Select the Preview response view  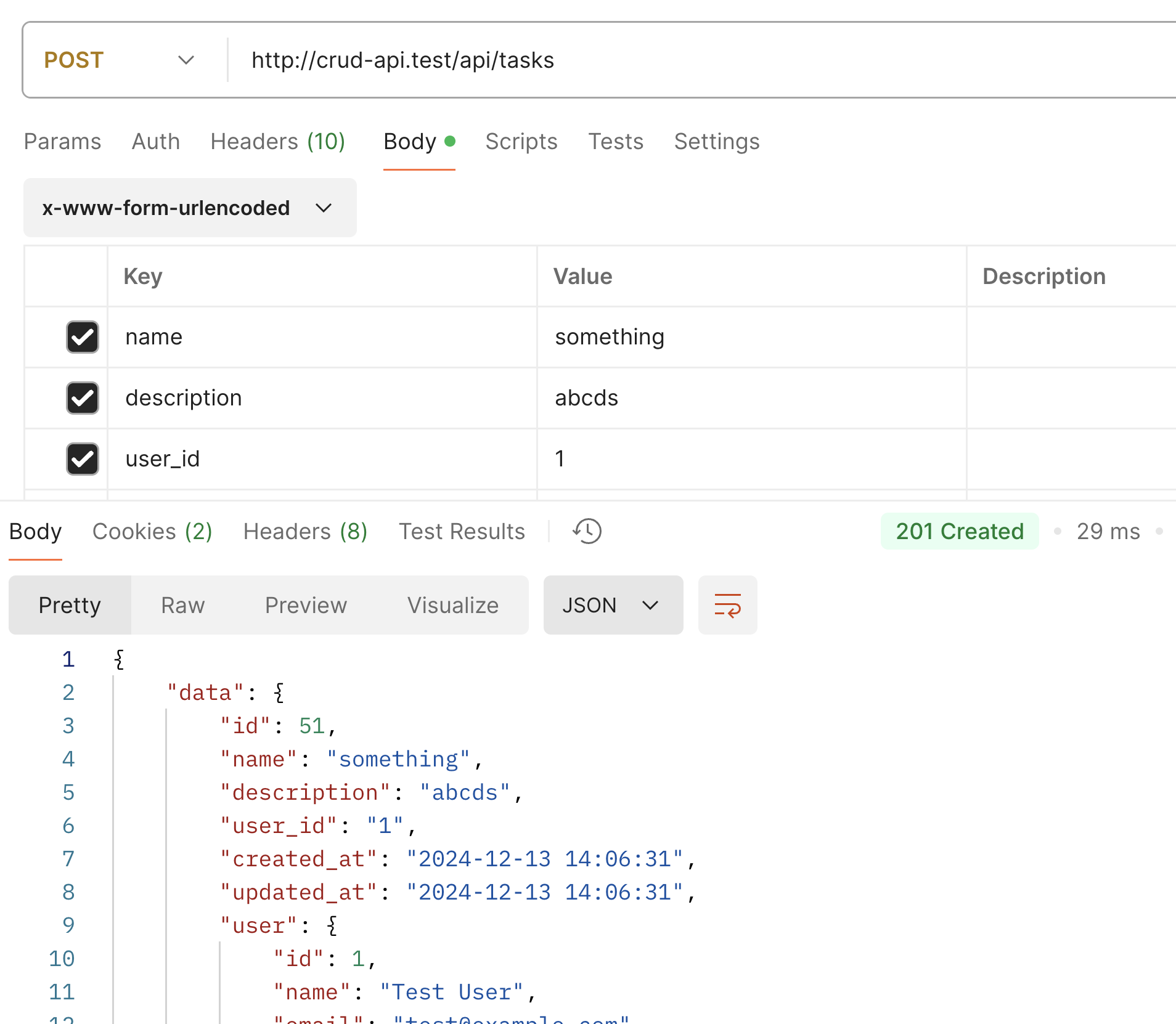point(306,605)
